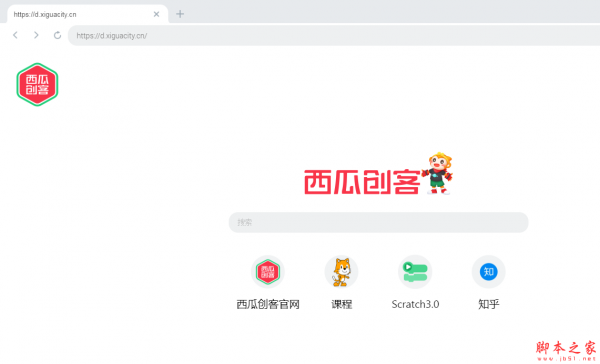
Task: Click the large 西瓜创客 title logo
Action: (x=362, y=182)
